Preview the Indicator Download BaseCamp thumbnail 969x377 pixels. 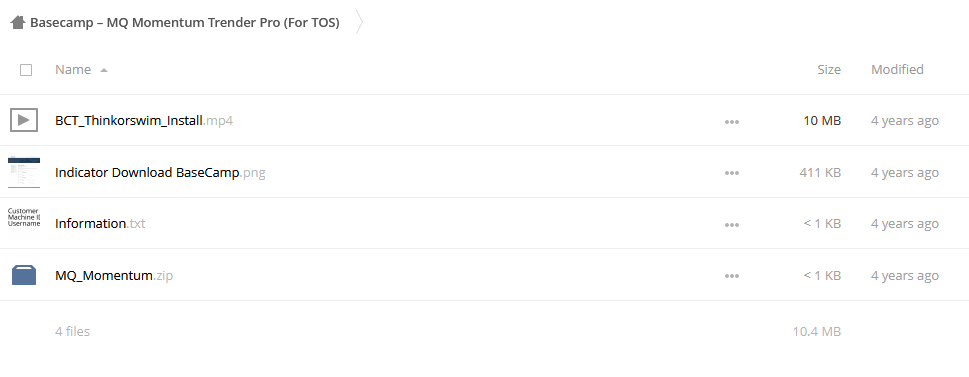pyautogui.click(x=24, y=172)
